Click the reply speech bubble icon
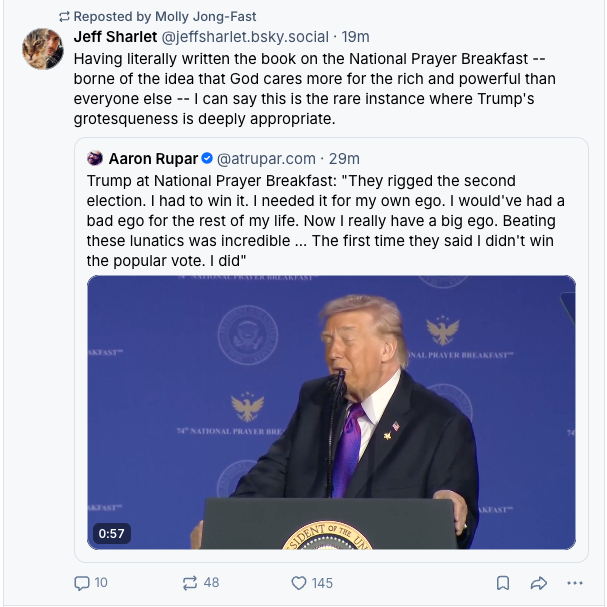Viewport: 607px width, 607px height. pyautogui.click(x=82, y=583)
